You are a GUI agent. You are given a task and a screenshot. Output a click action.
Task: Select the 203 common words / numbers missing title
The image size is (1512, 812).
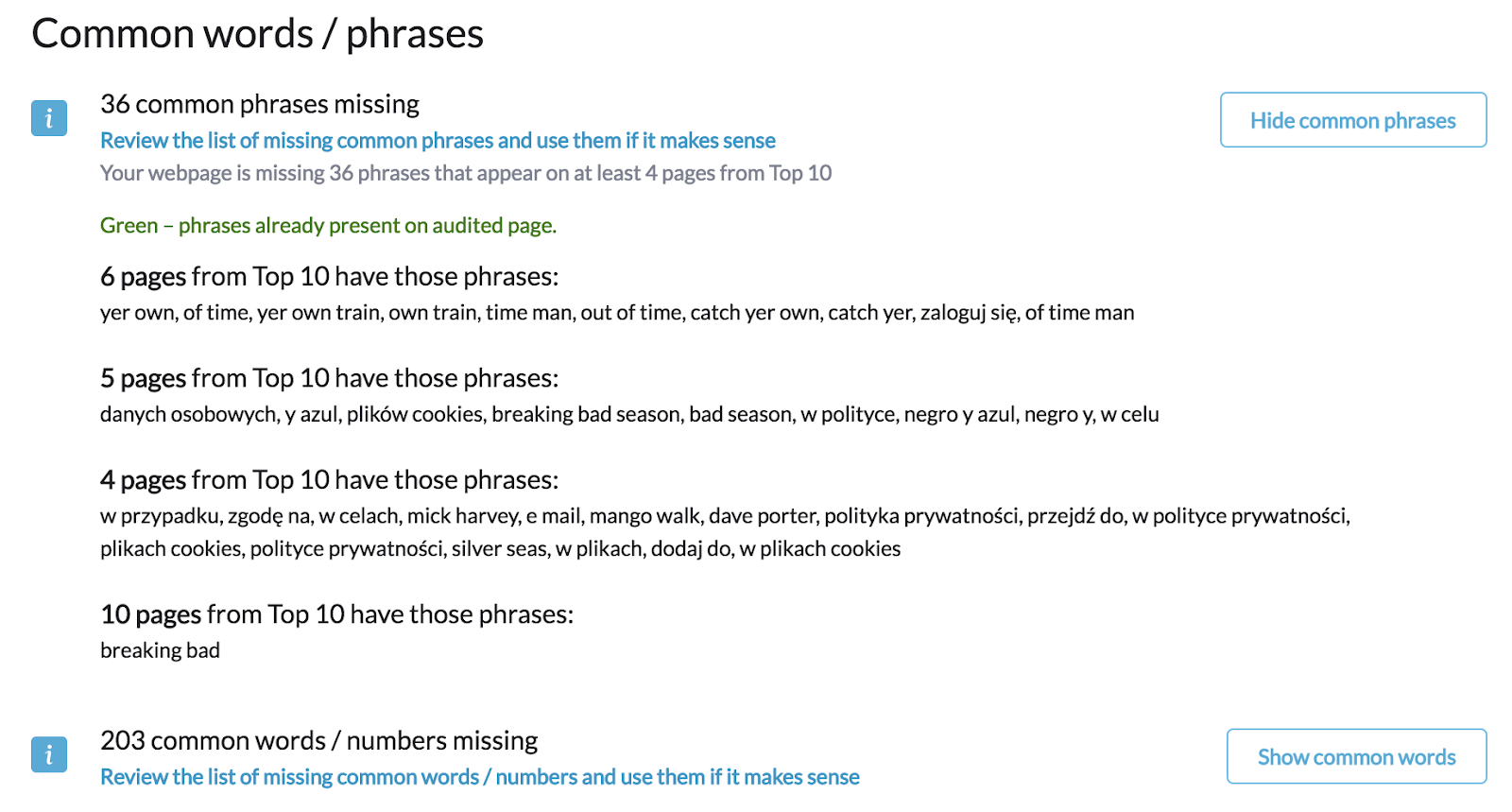pos(319,740)
